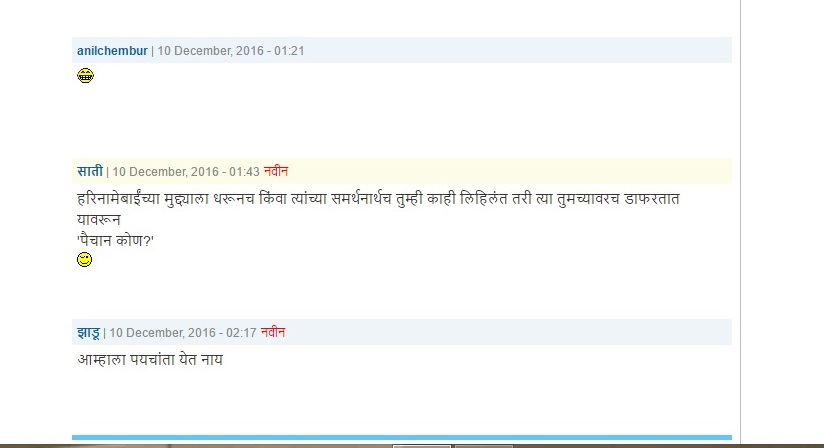Click the word यावरून in साती's comment
The height and width of the screenshot is (448, 824).
pos(99,220)
